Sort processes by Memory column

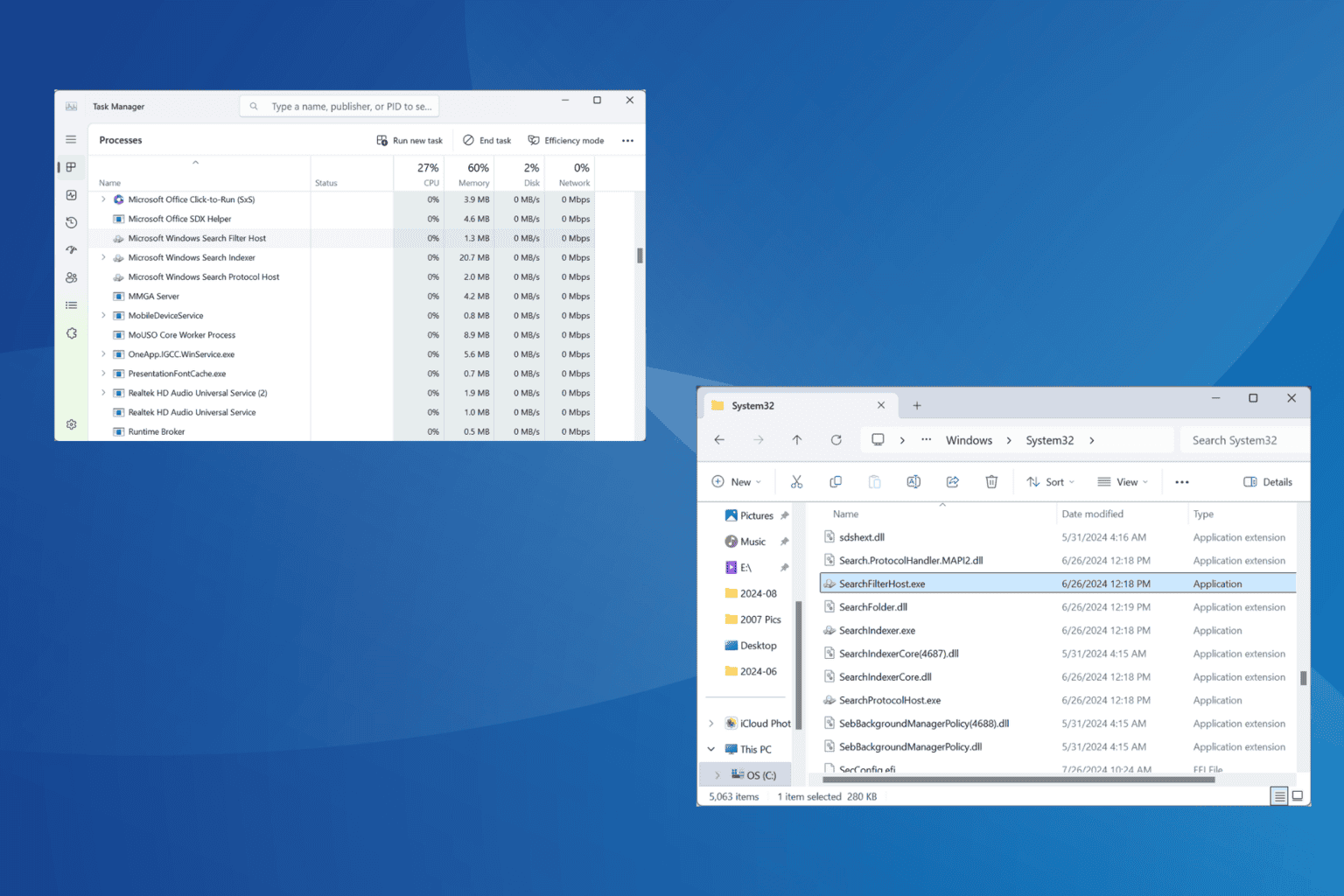point(469,173)
